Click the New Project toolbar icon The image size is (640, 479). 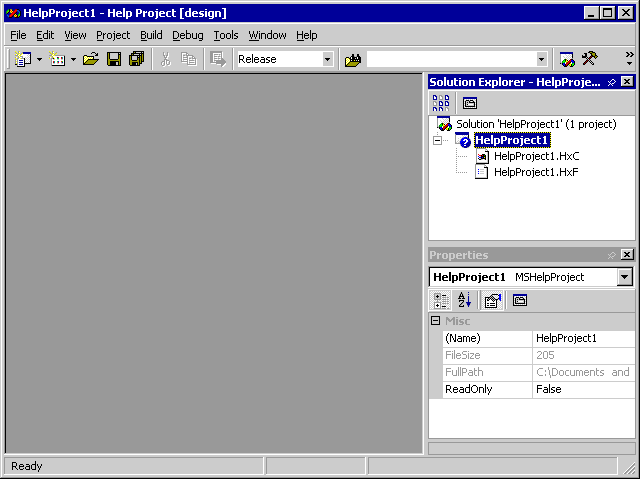tap(23, 59)
